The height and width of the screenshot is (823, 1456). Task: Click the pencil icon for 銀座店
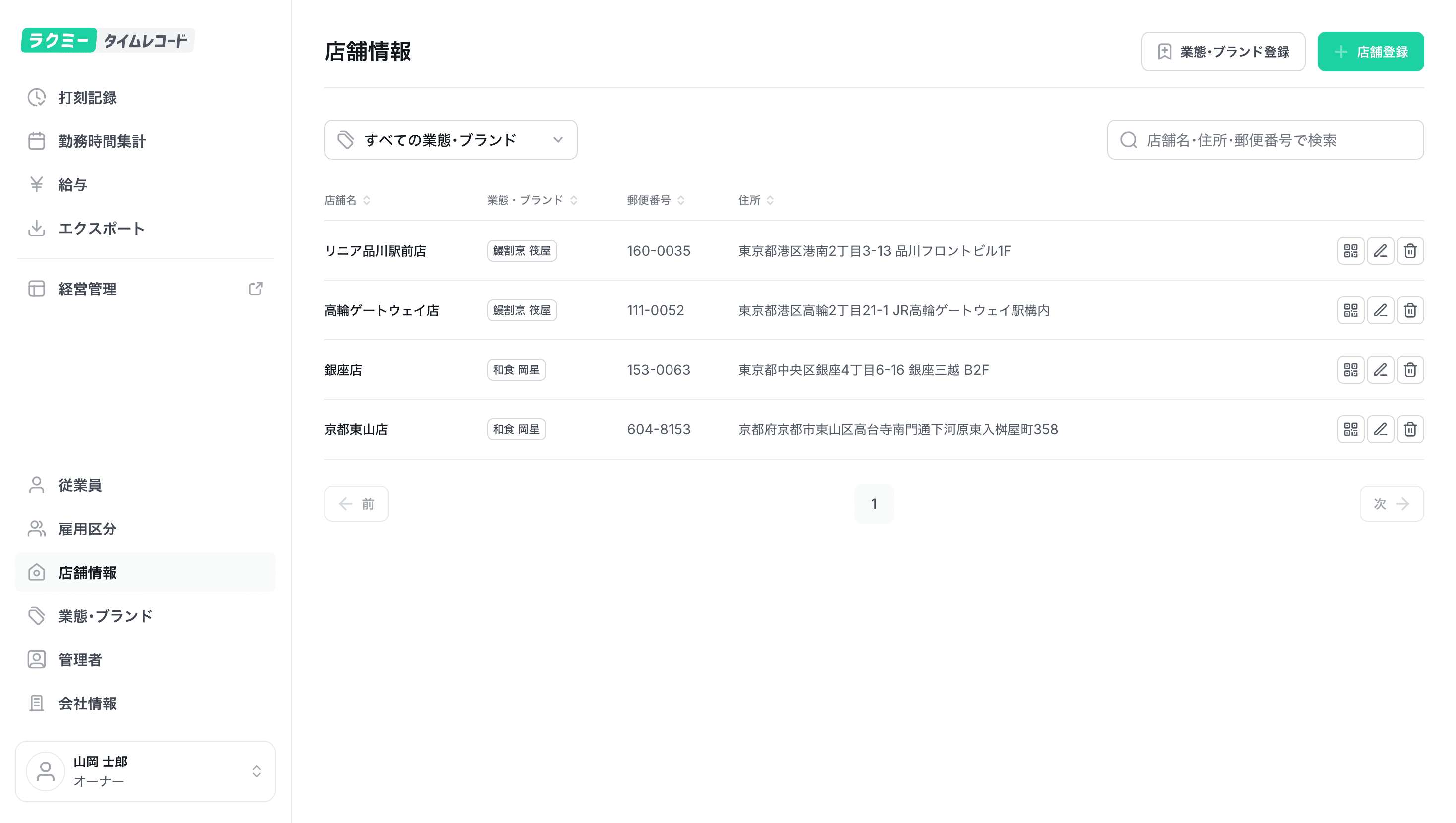pyautogui.click(x=1380, y=369)
